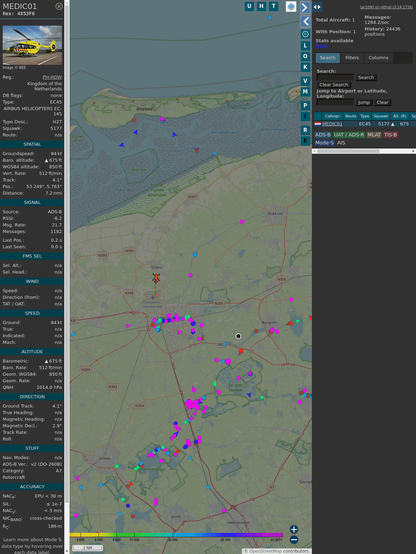This screenshot has height=554, width=416.
Task: Toggle the L labels button
Action: 305,46
